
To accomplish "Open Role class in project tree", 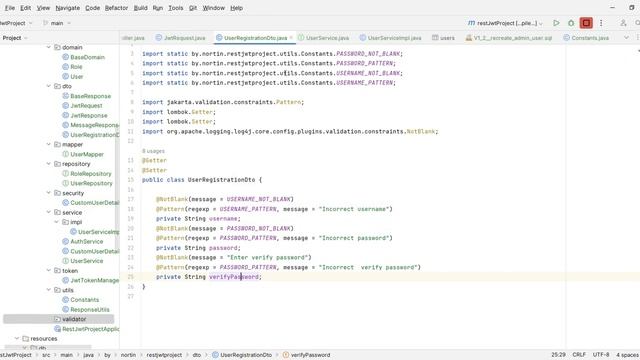I will point(72,67).
